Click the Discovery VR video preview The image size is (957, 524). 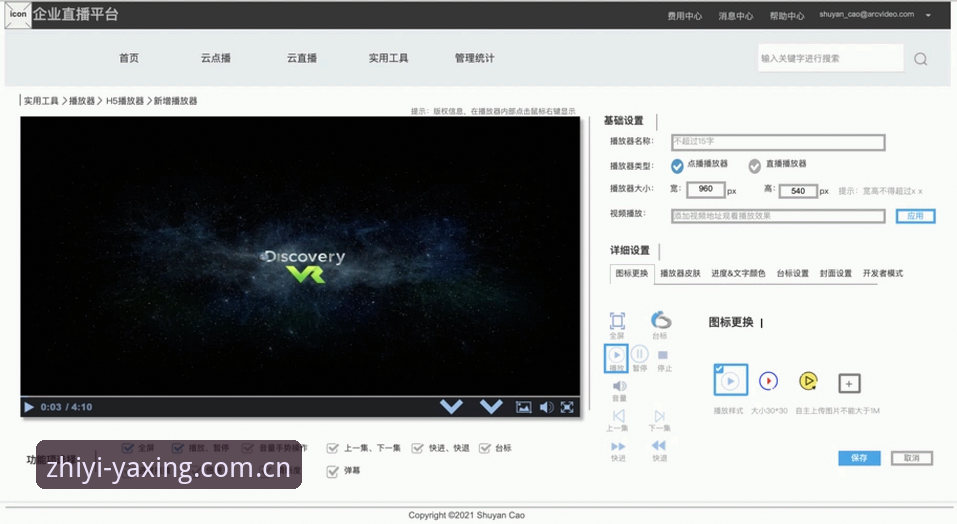(300, 255)
